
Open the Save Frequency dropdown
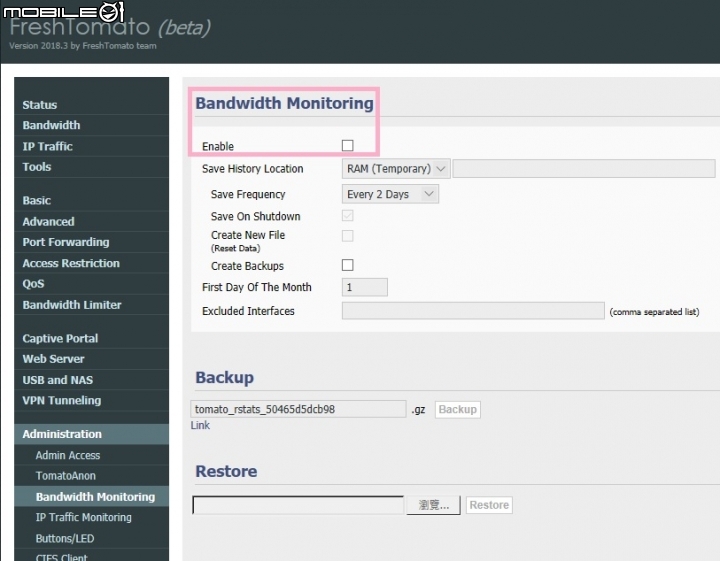tap(390, 194)
